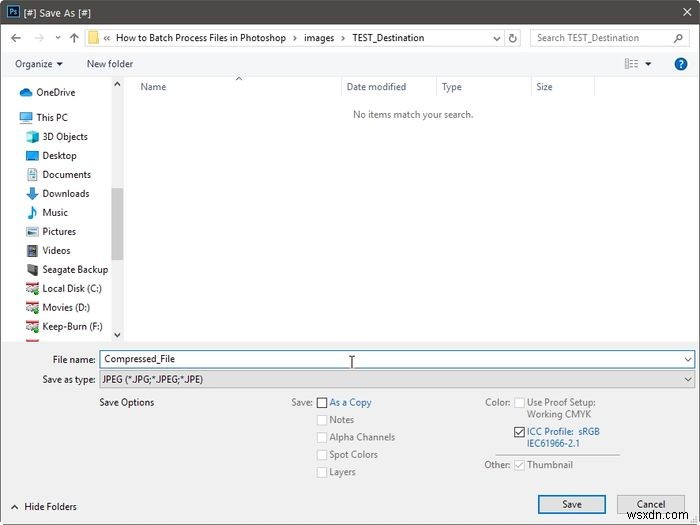Toggle the Alpha Channels checkbox
The width and height of the screenshot is (700, 525).
pos(322,438)
